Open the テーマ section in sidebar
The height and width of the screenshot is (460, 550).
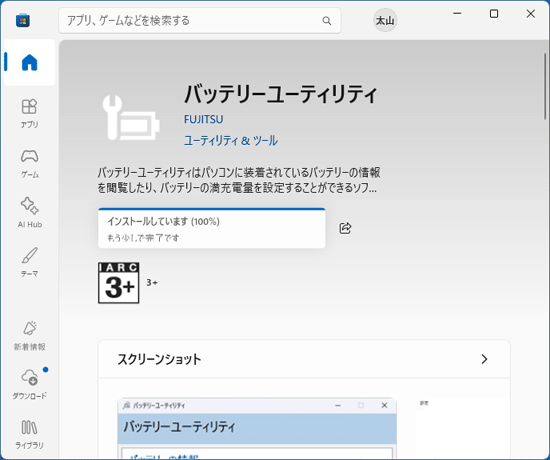click(x=29, y=262)
